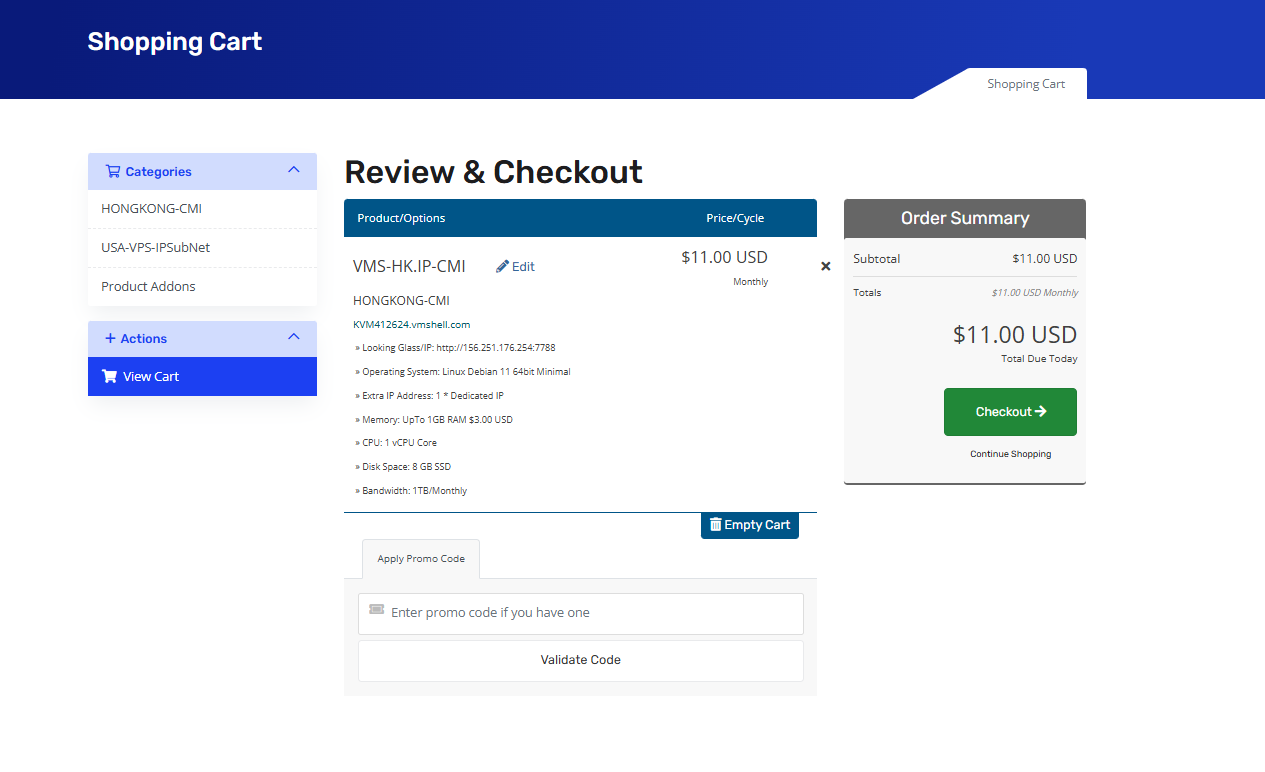Click the cart icon in Categories header

point(112,171)
